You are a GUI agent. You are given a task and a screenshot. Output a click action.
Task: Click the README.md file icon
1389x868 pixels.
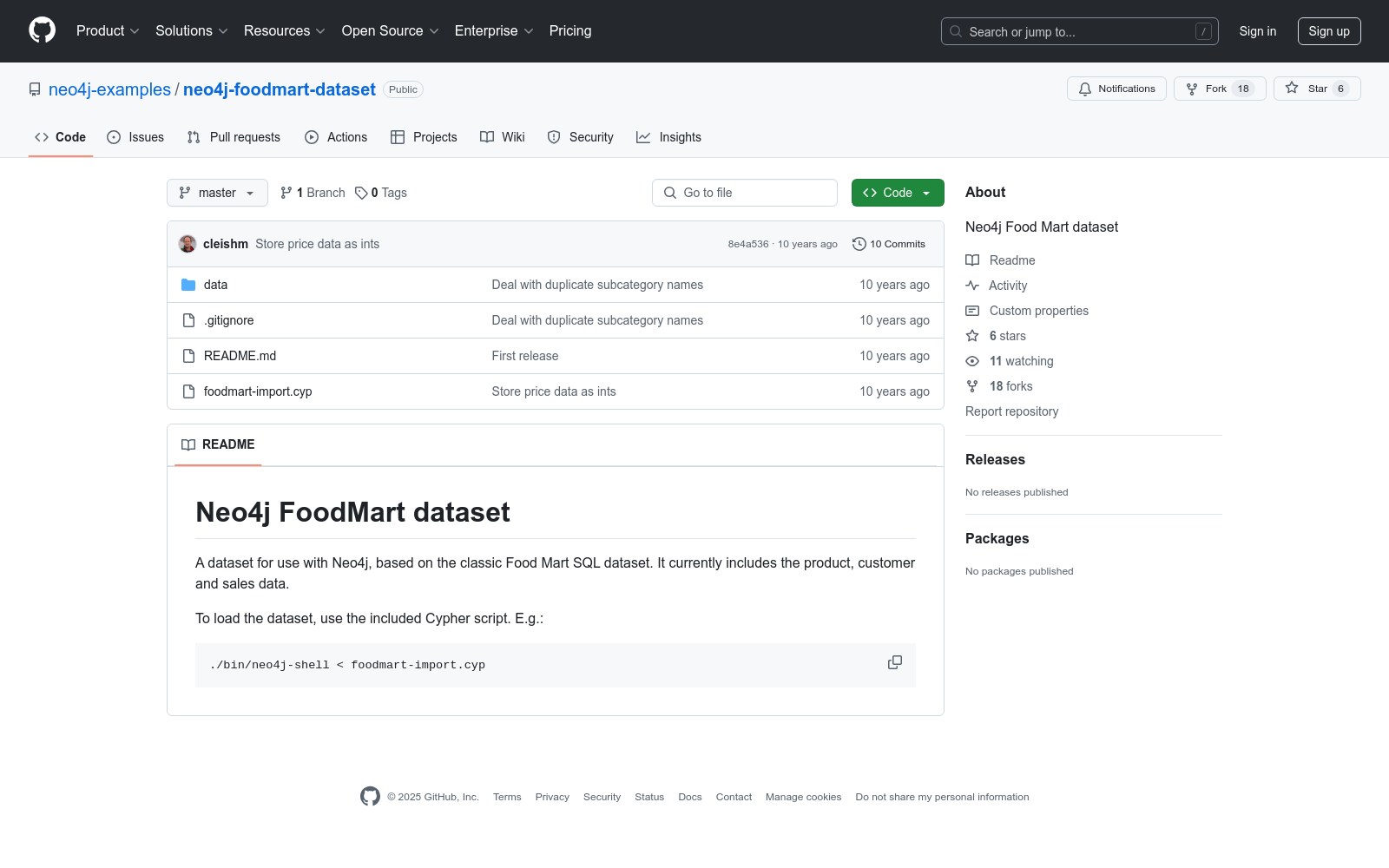188,356
